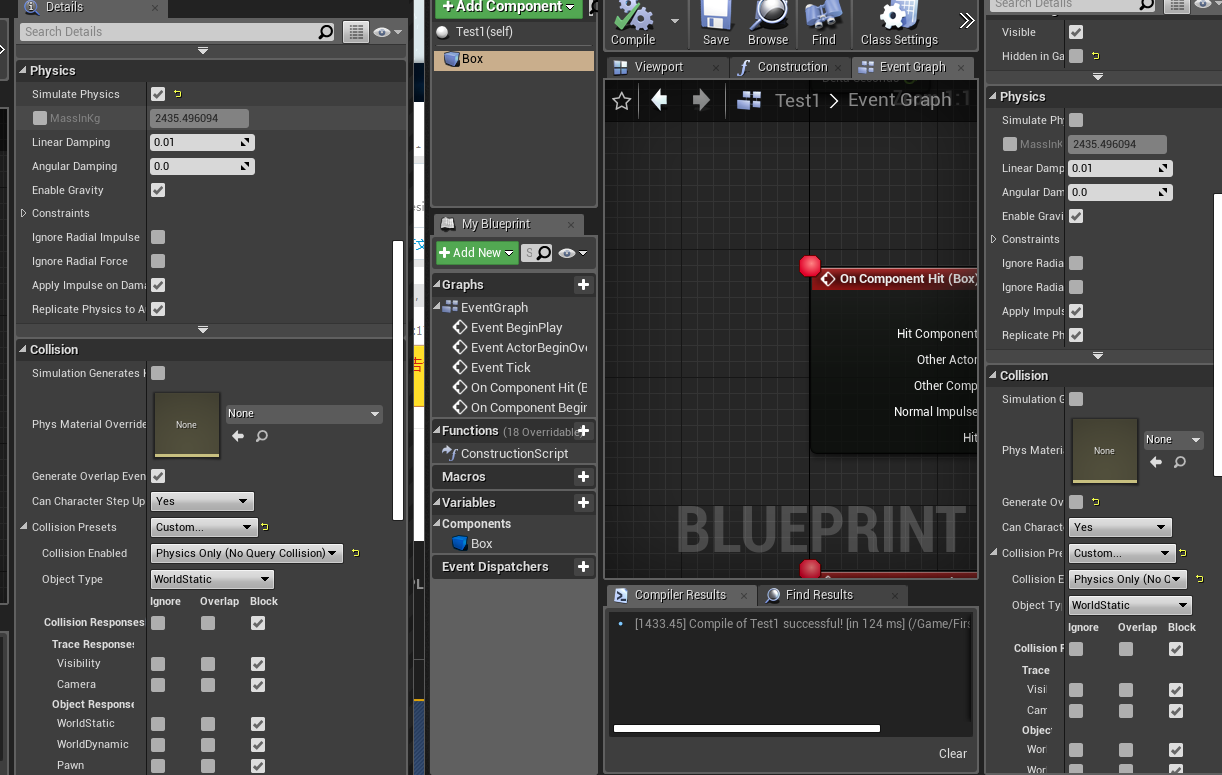Toggle the Enable Gravity checkbox

click(x=156, y=190)
